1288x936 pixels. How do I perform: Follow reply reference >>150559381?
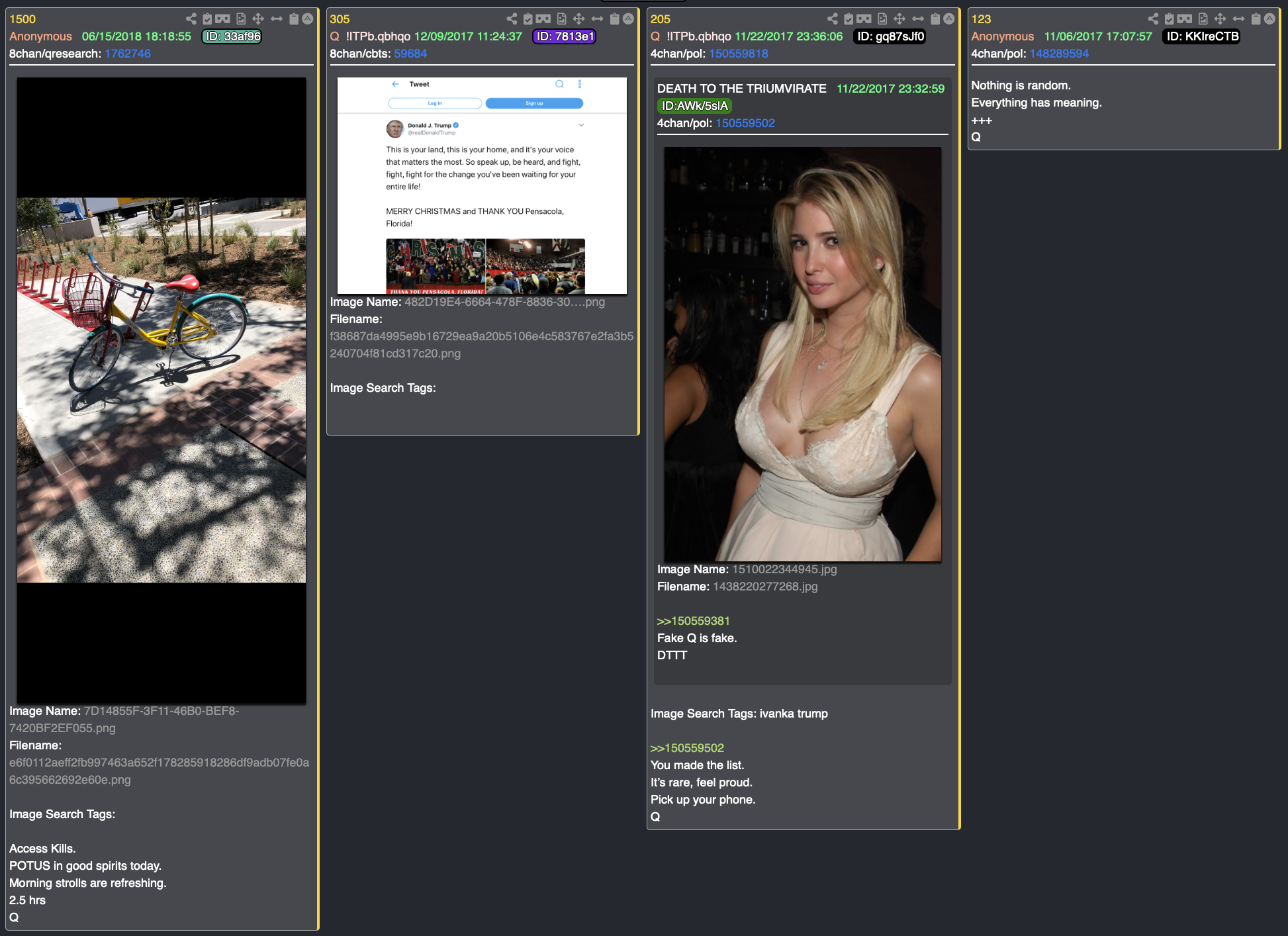pos(693,621)
